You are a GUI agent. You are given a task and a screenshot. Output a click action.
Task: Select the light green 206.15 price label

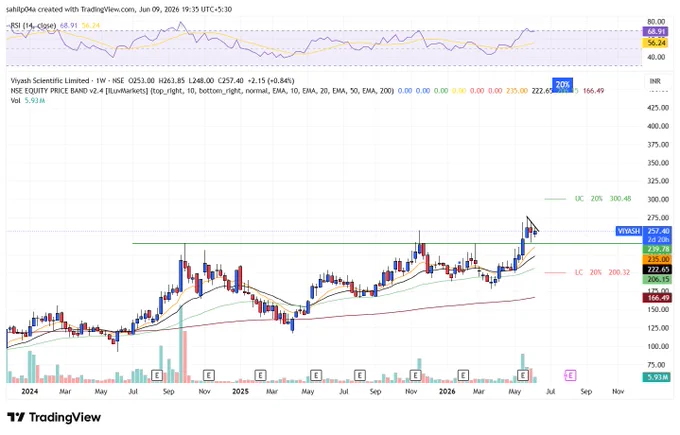click(658, 280)
